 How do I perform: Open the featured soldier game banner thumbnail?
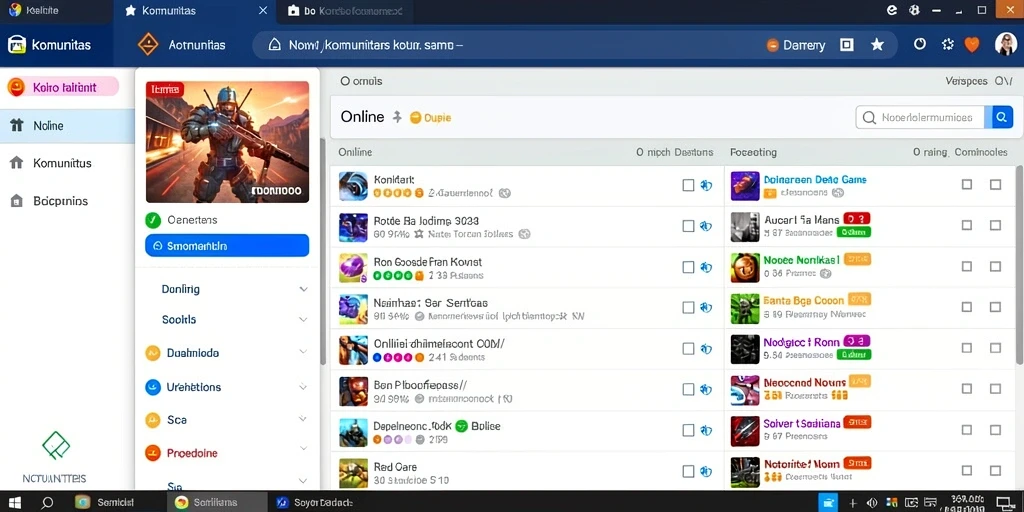click(x=227, y=142)
